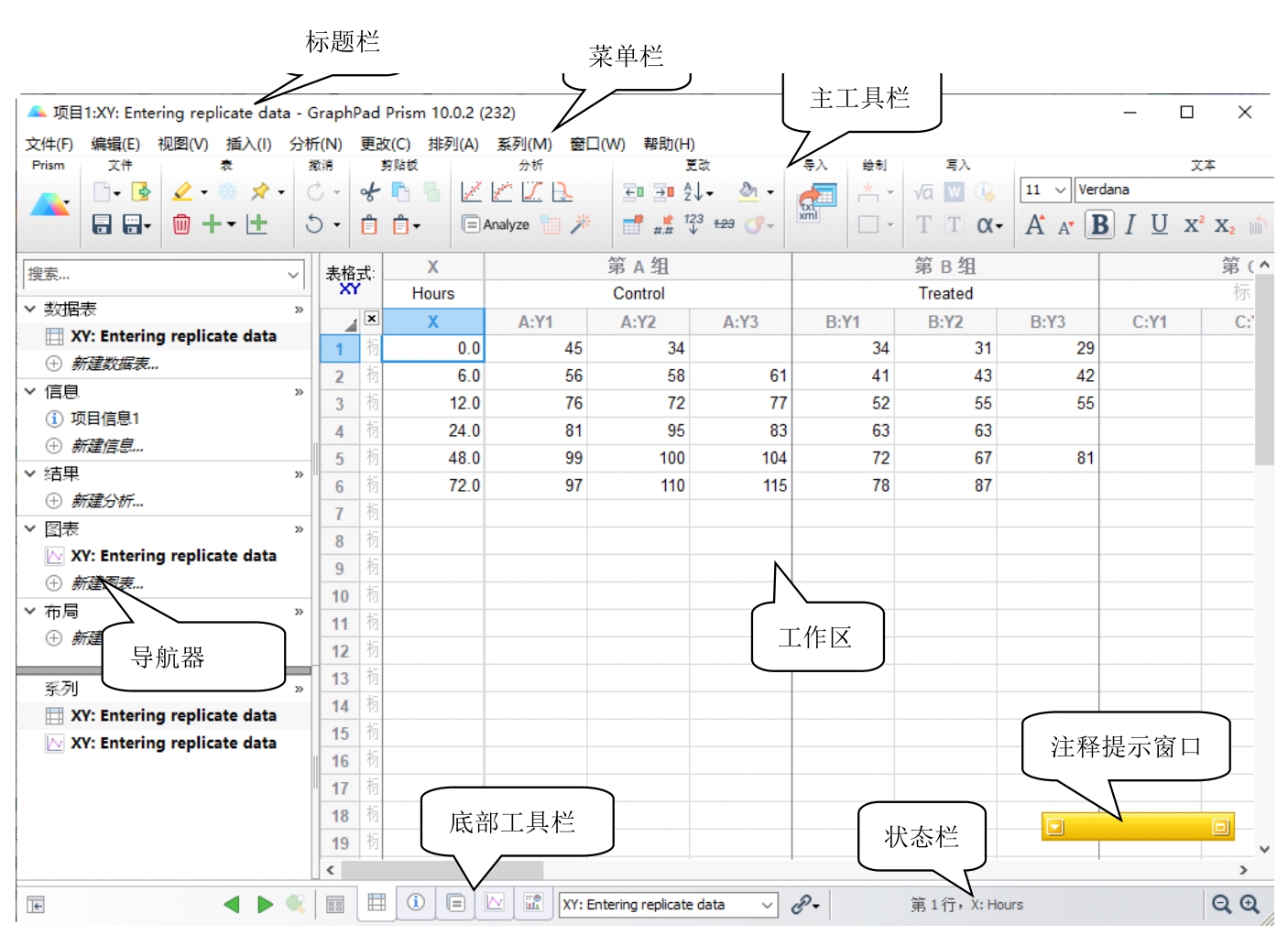Collapse the 布局 section in navigator
Viewport: 1288px width, 935px height.
30,611
